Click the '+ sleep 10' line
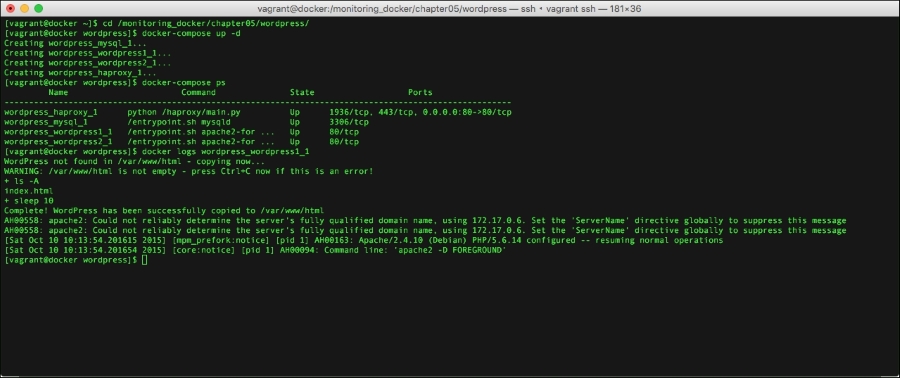This screenshot has width=900, height=378. pos(29,201)
